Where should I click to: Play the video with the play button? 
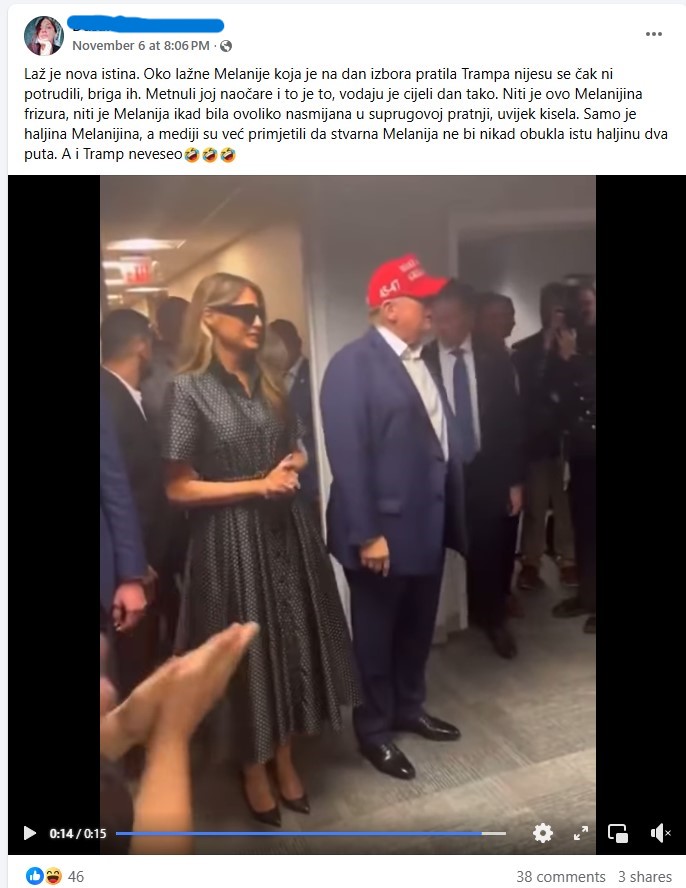point(29,833)
